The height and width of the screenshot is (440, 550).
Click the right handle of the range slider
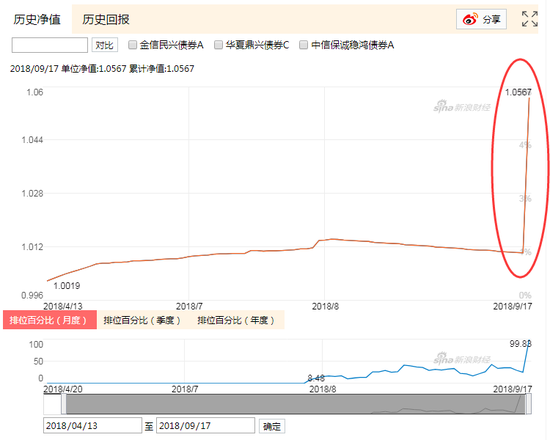pyautogui.click(x=528, y=404)
